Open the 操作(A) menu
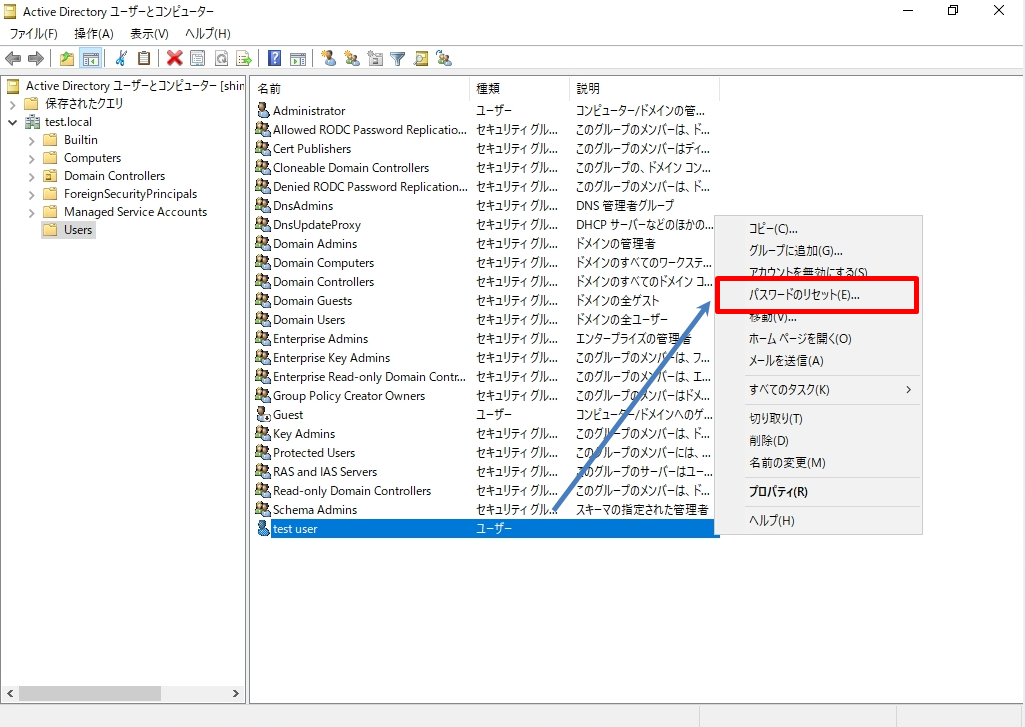Image resolution: width=1025 pixels, height=727 pixels. [x=93, y=34]
